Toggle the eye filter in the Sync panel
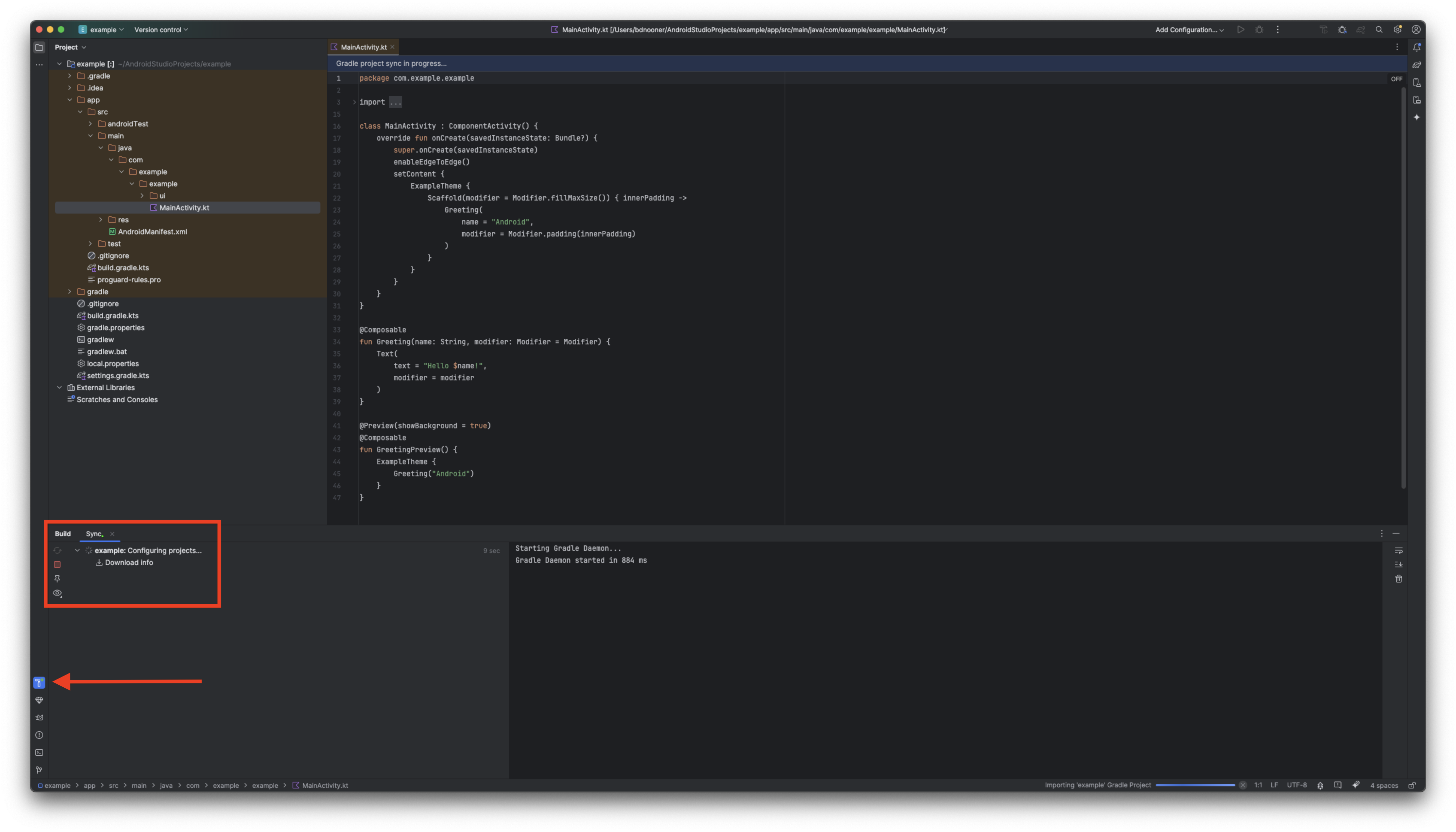The width and height of the screenshot is (1456, 832). pos(57,593)
